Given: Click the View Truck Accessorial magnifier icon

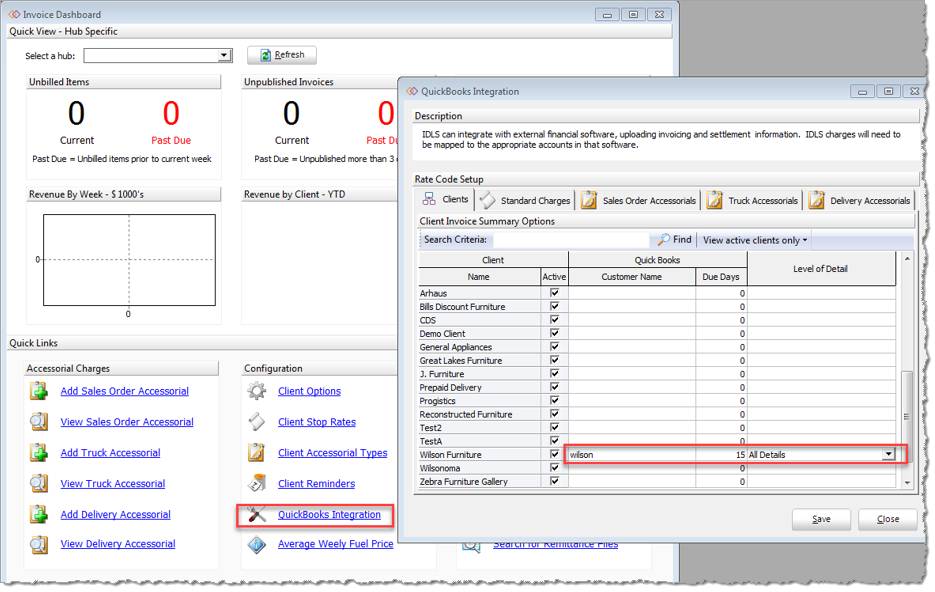Looking at the screenshot, I should click(x=39, y=483).
